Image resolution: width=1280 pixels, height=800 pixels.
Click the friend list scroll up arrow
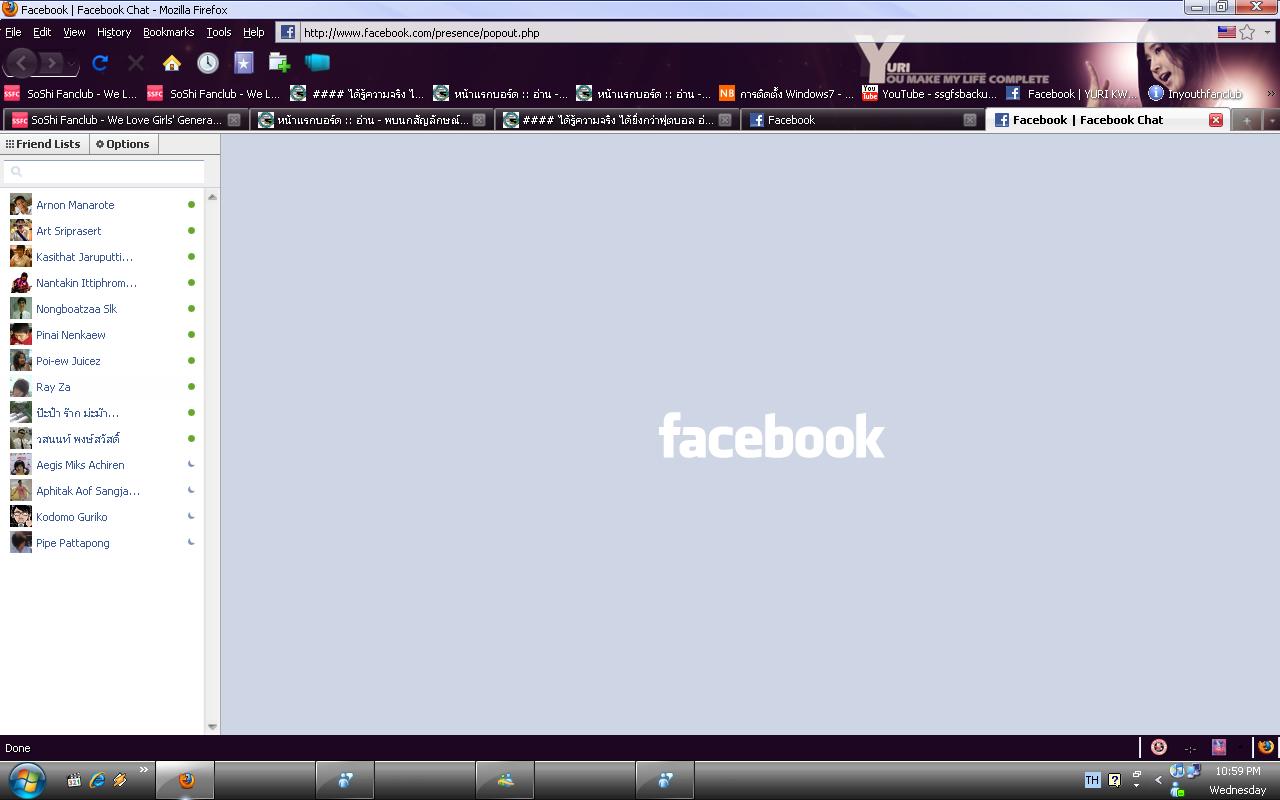click(x=212, y=197)
